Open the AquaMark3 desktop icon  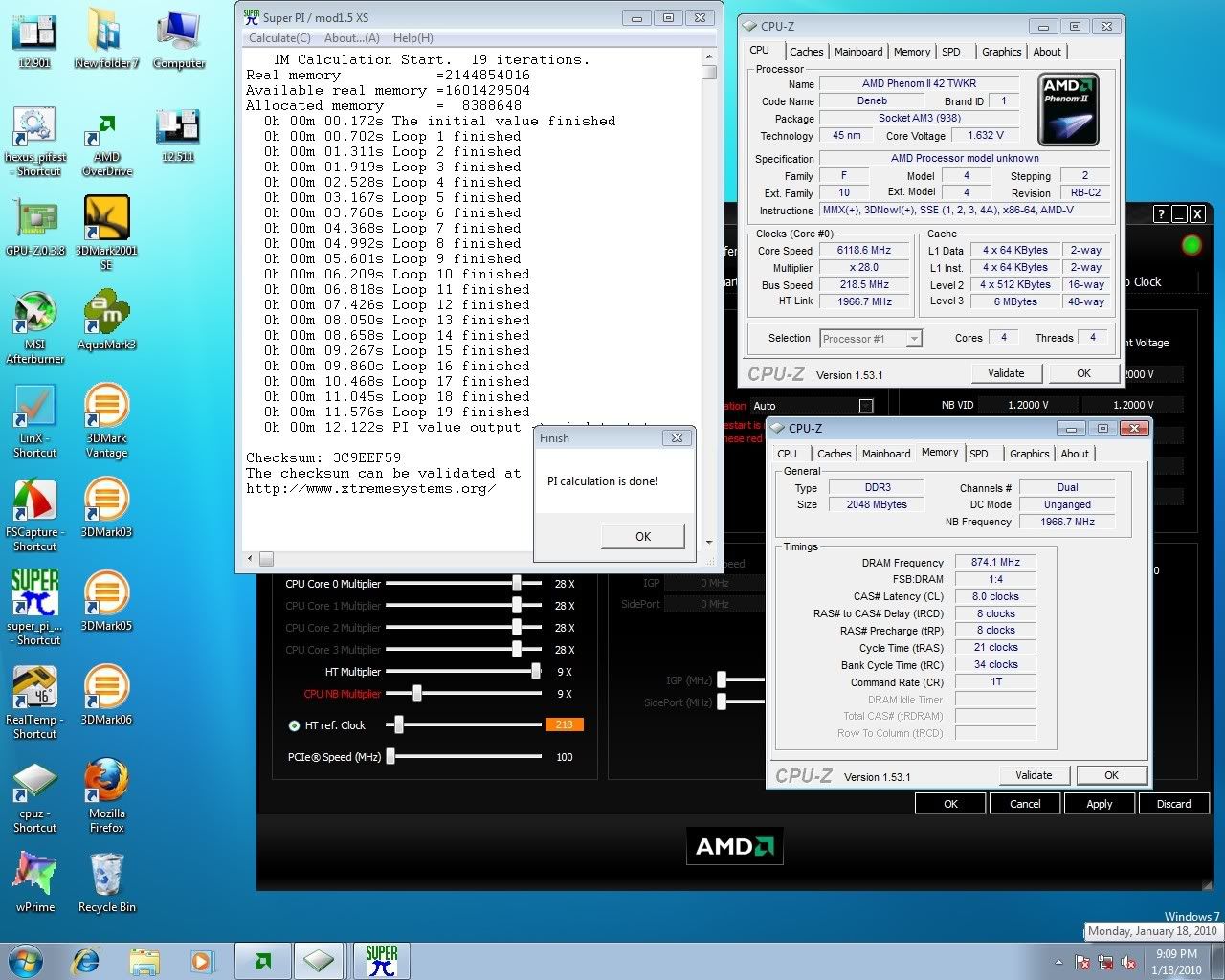(106, 322)
